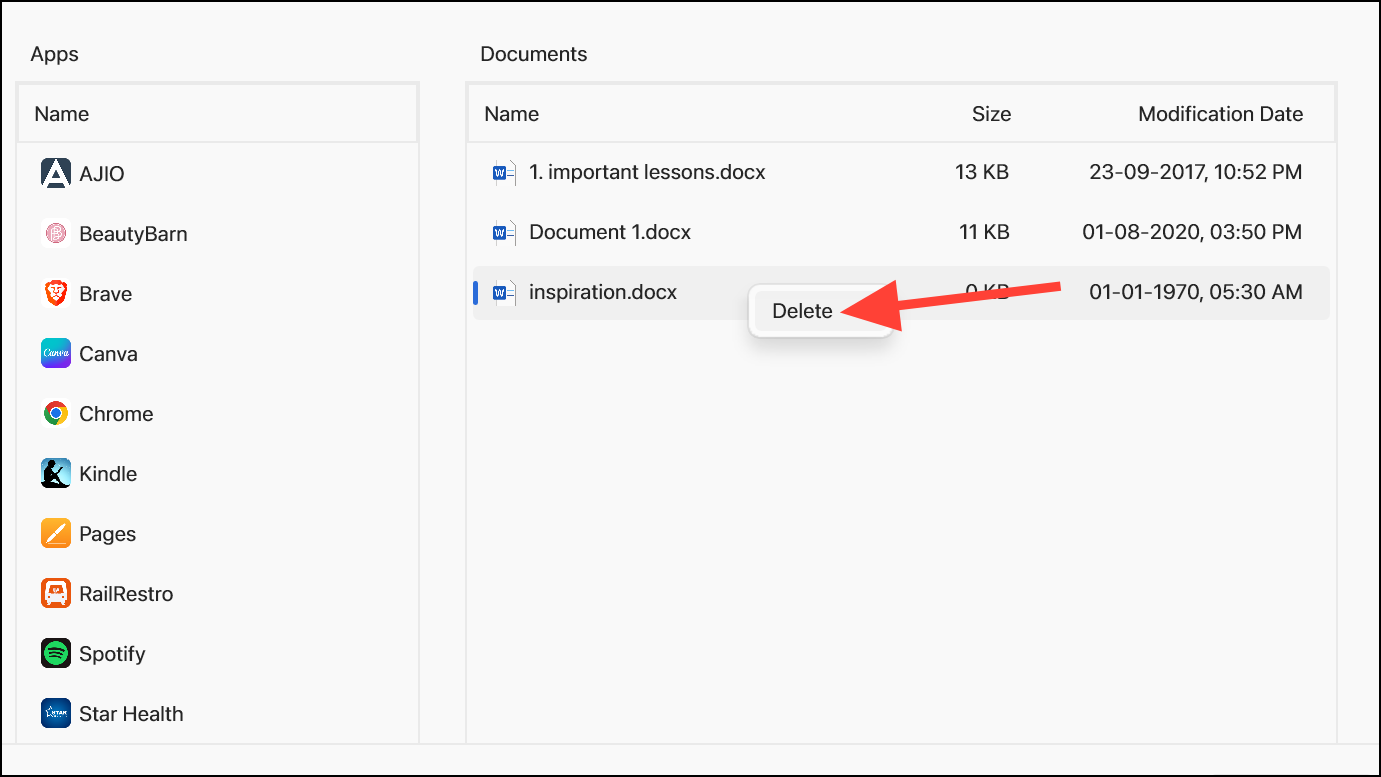Click the Name header in the Apps panel

pos(62,113)
